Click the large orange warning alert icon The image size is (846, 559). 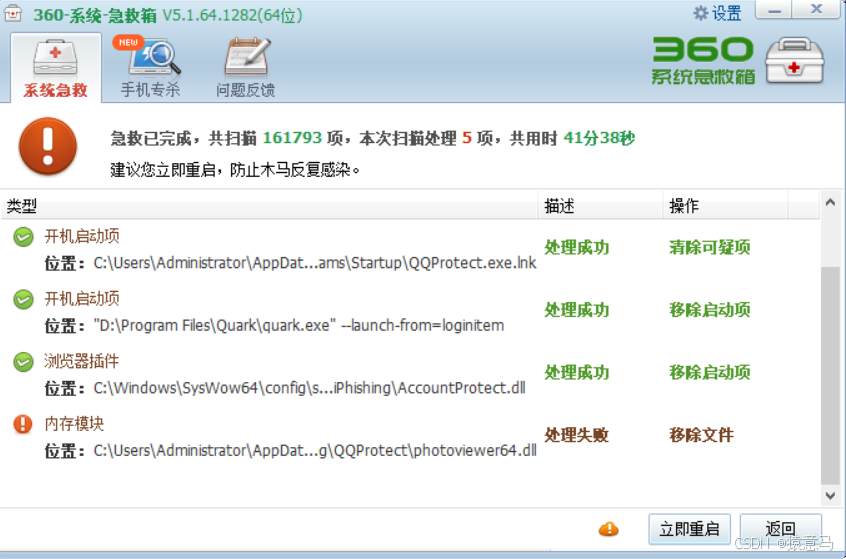tap(47, 146)
